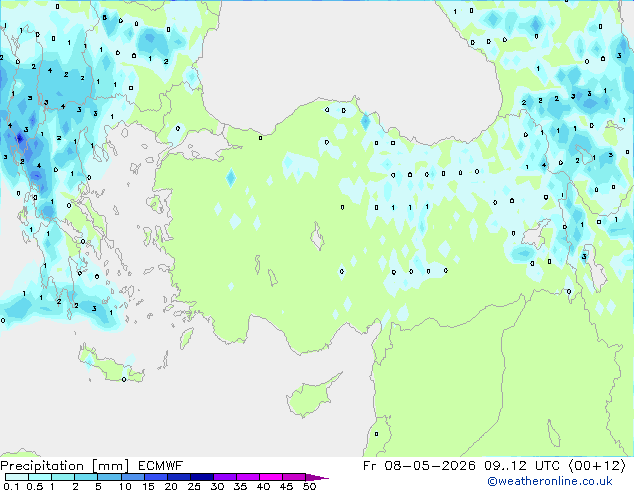Click the large lake in central Turkey
The image size is (634, 490).
(x=317, y=237)
